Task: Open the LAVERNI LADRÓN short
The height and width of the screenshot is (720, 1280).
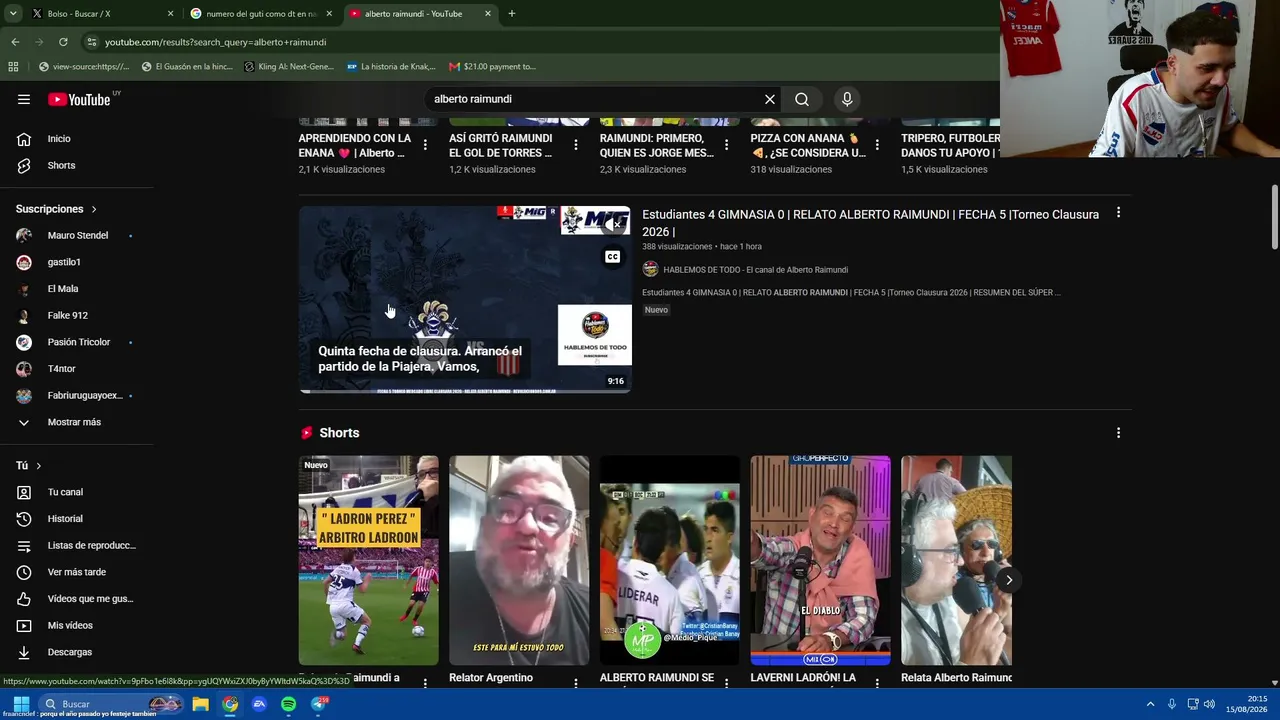Action: 820,560
